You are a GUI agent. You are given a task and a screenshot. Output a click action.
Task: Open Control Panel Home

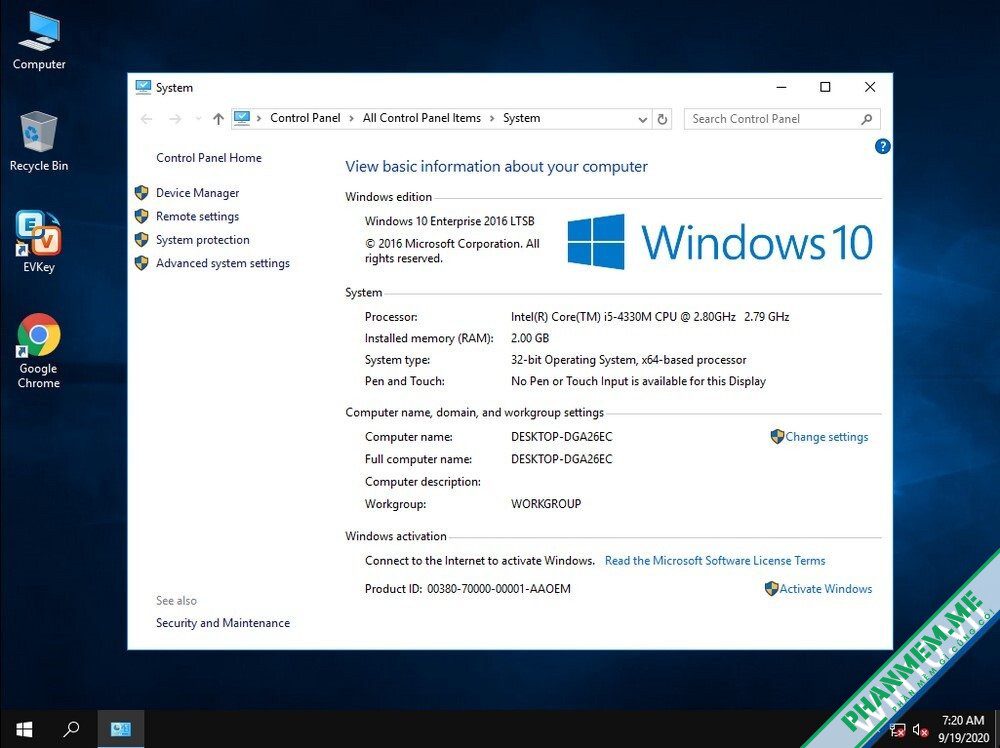point(209,158)
